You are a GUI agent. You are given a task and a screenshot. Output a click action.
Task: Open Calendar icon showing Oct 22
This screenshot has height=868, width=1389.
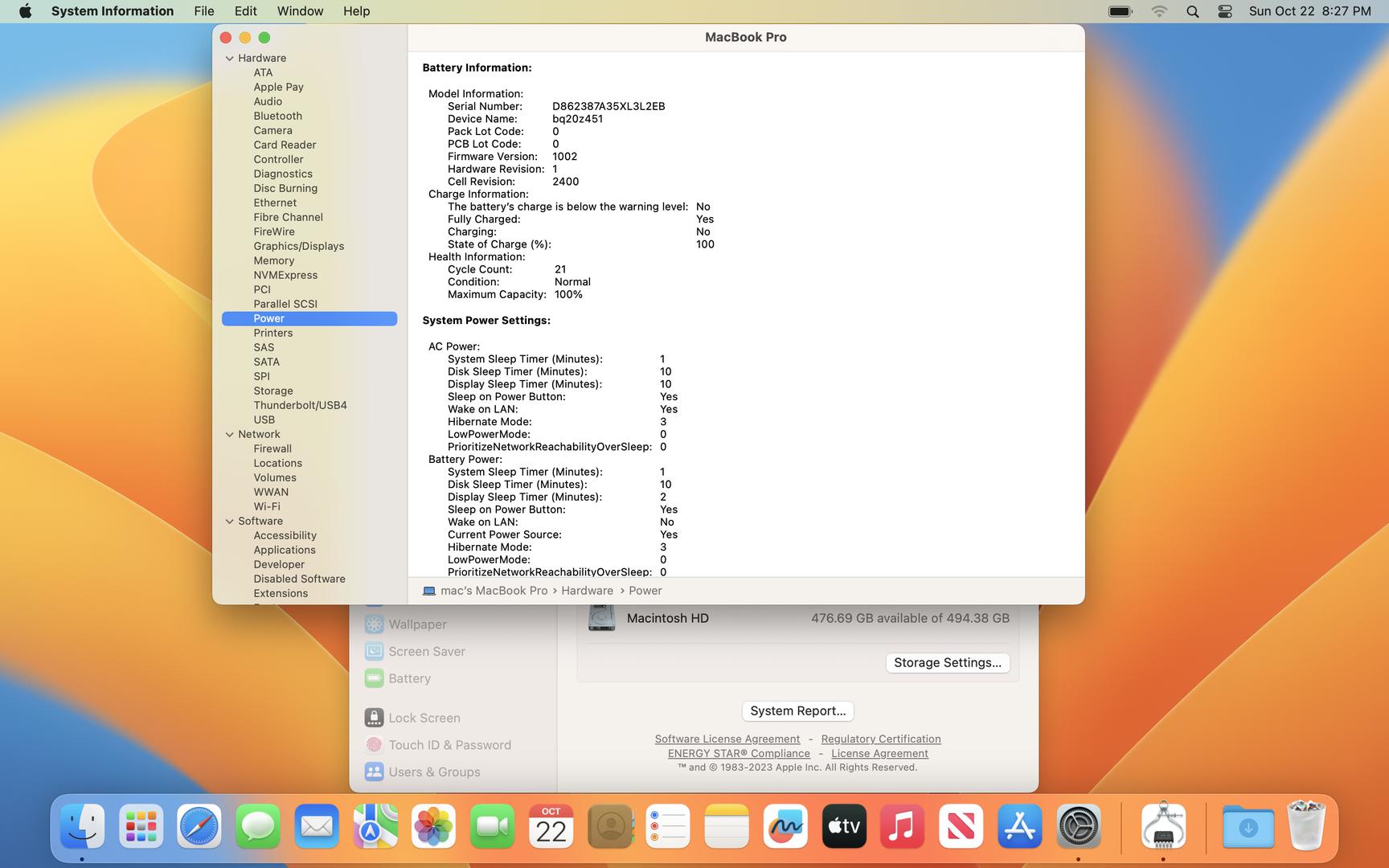(551, 826)
